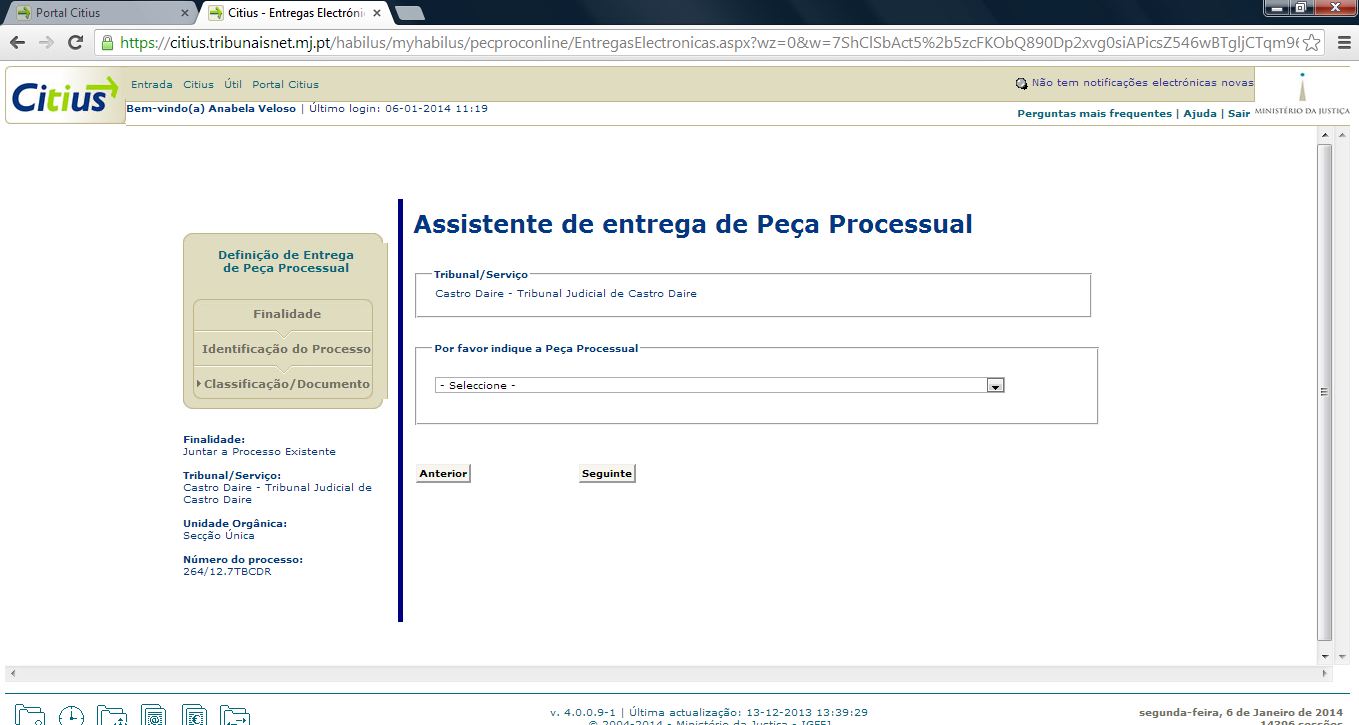Open the Peça Processual dropdown

[x=719, y=385]
